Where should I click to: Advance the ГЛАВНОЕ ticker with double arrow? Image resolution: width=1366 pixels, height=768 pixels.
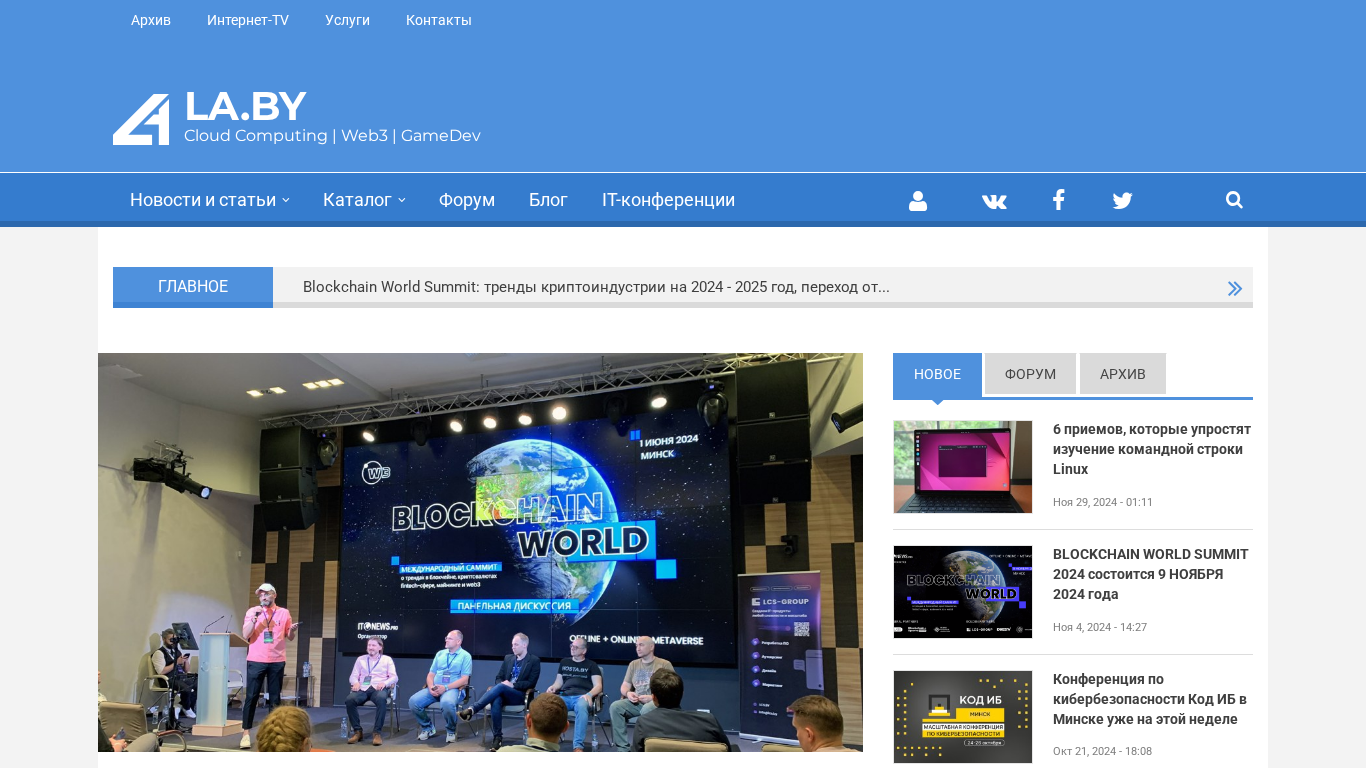[x=1235, y=288]
